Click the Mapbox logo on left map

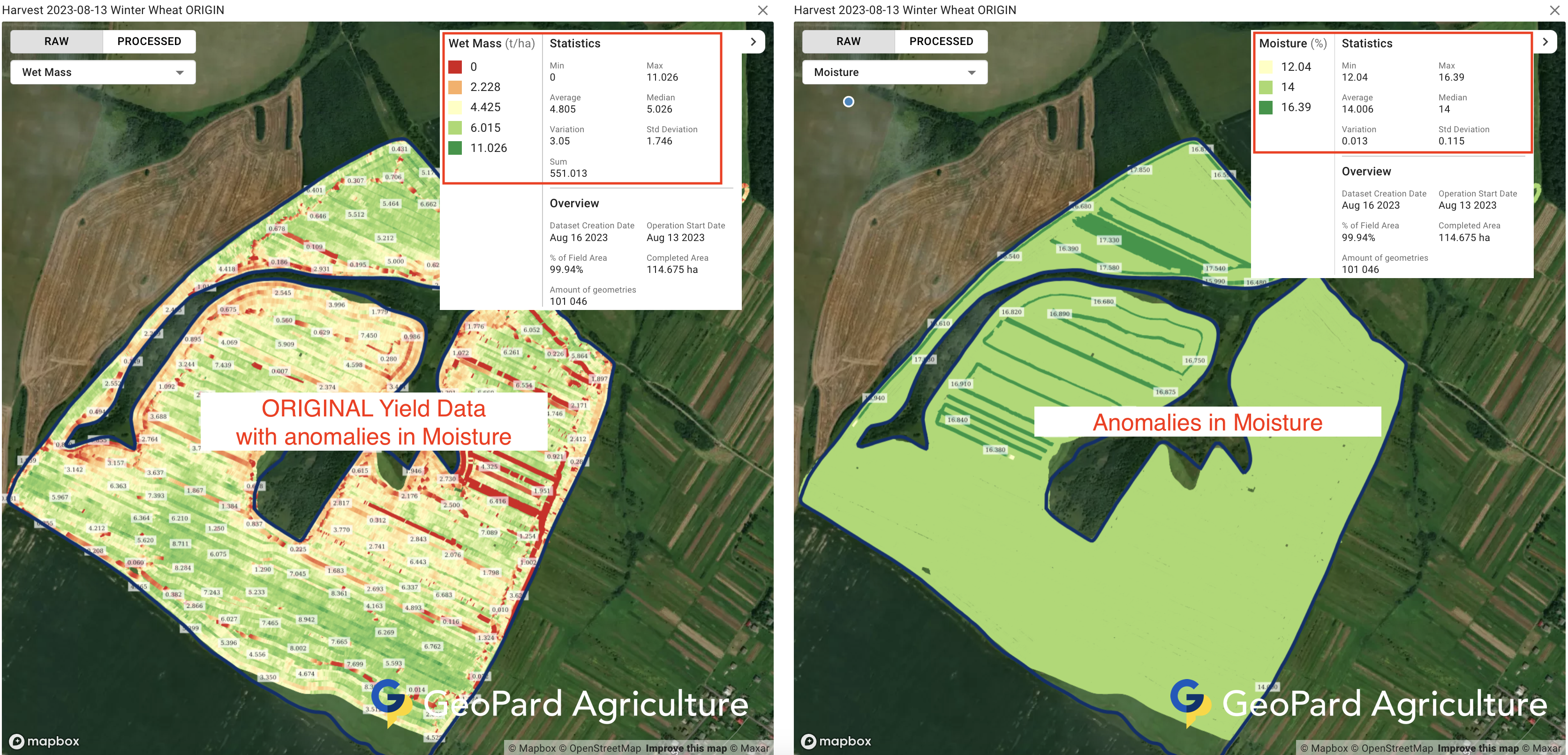click(45, 741)
